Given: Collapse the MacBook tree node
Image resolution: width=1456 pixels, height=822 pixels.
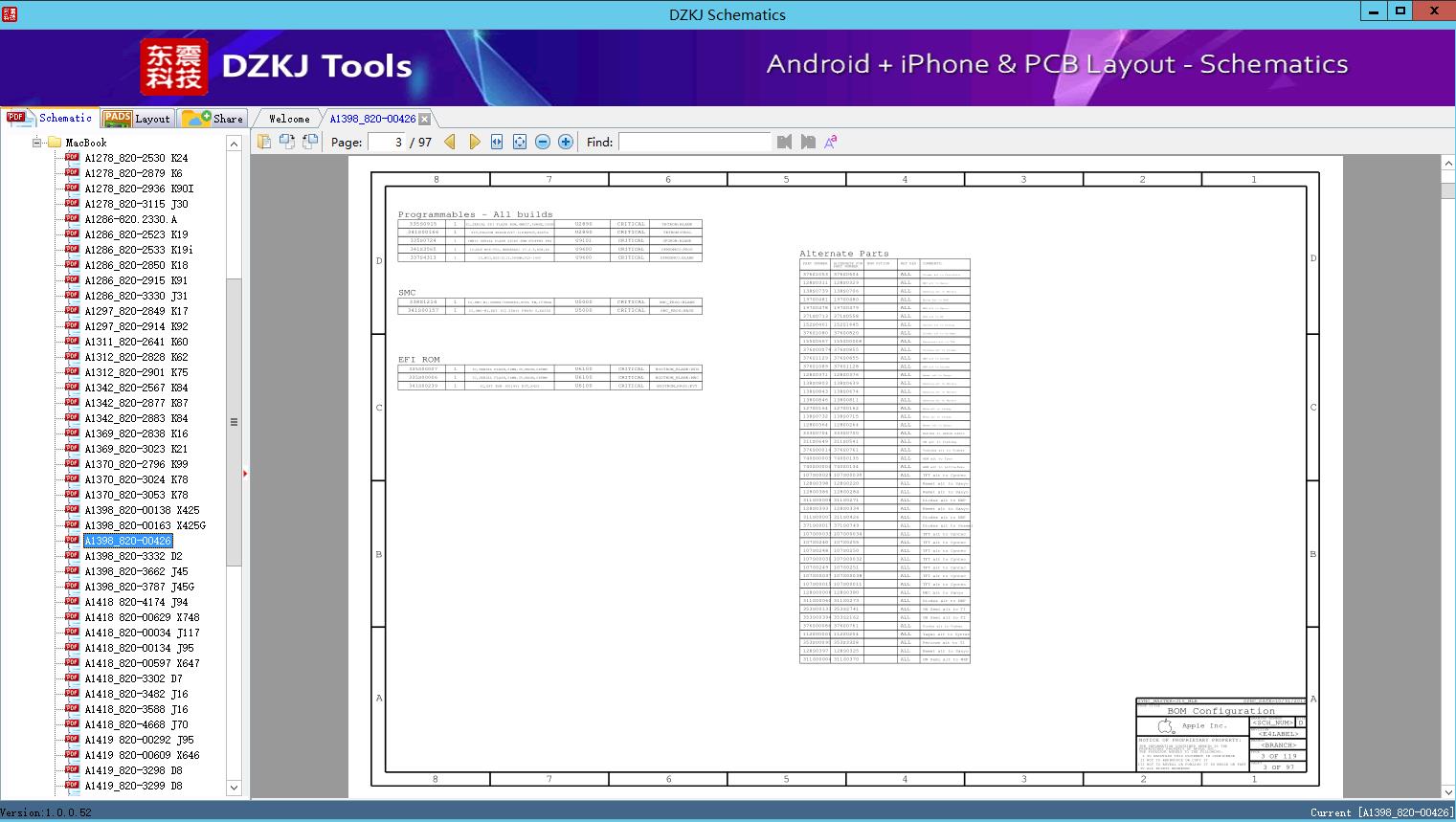Looking at the screenshot, I should coord(37,143).
